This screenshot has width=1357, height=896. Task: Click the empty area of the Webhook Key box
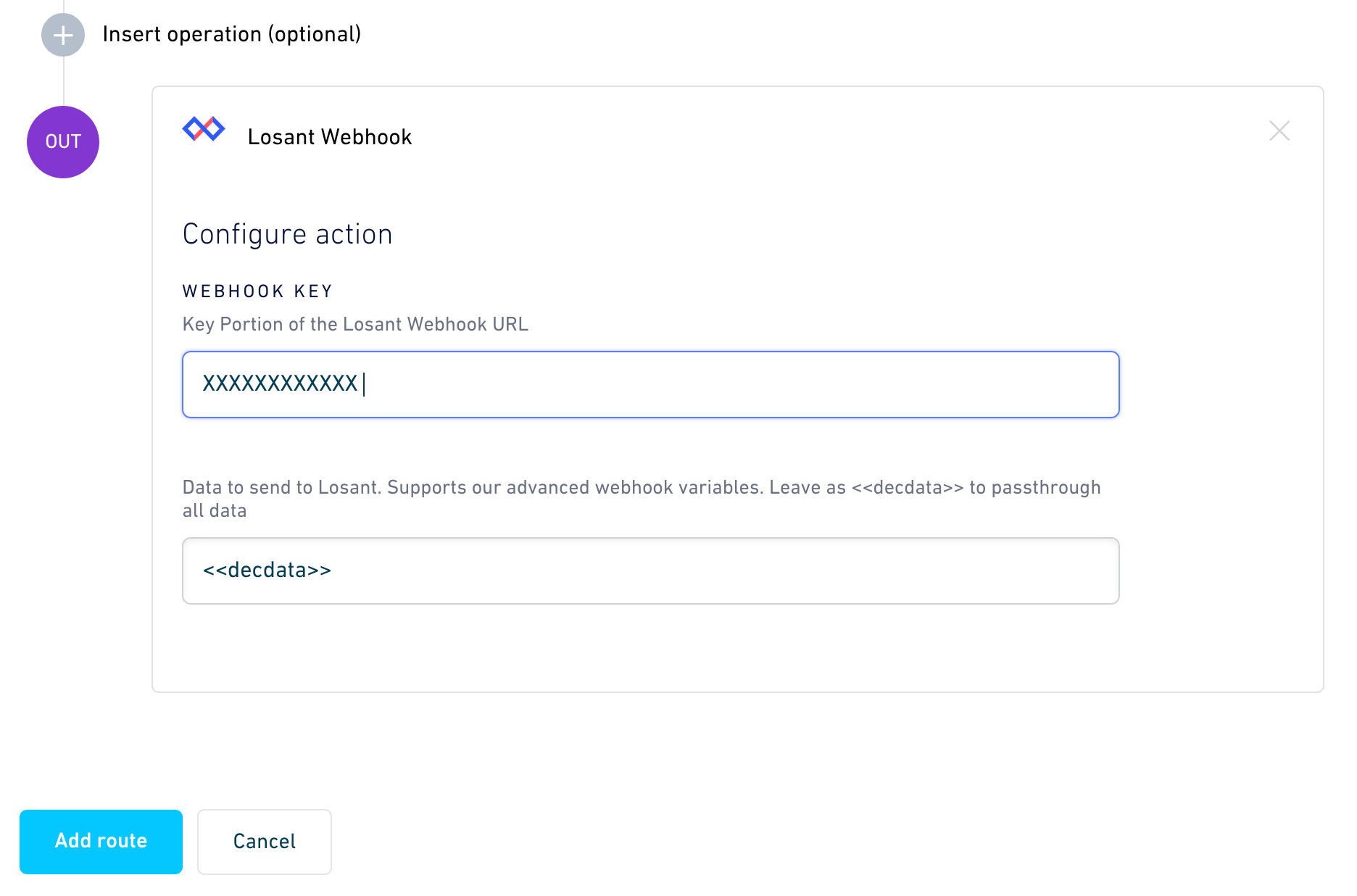point(739,385)
